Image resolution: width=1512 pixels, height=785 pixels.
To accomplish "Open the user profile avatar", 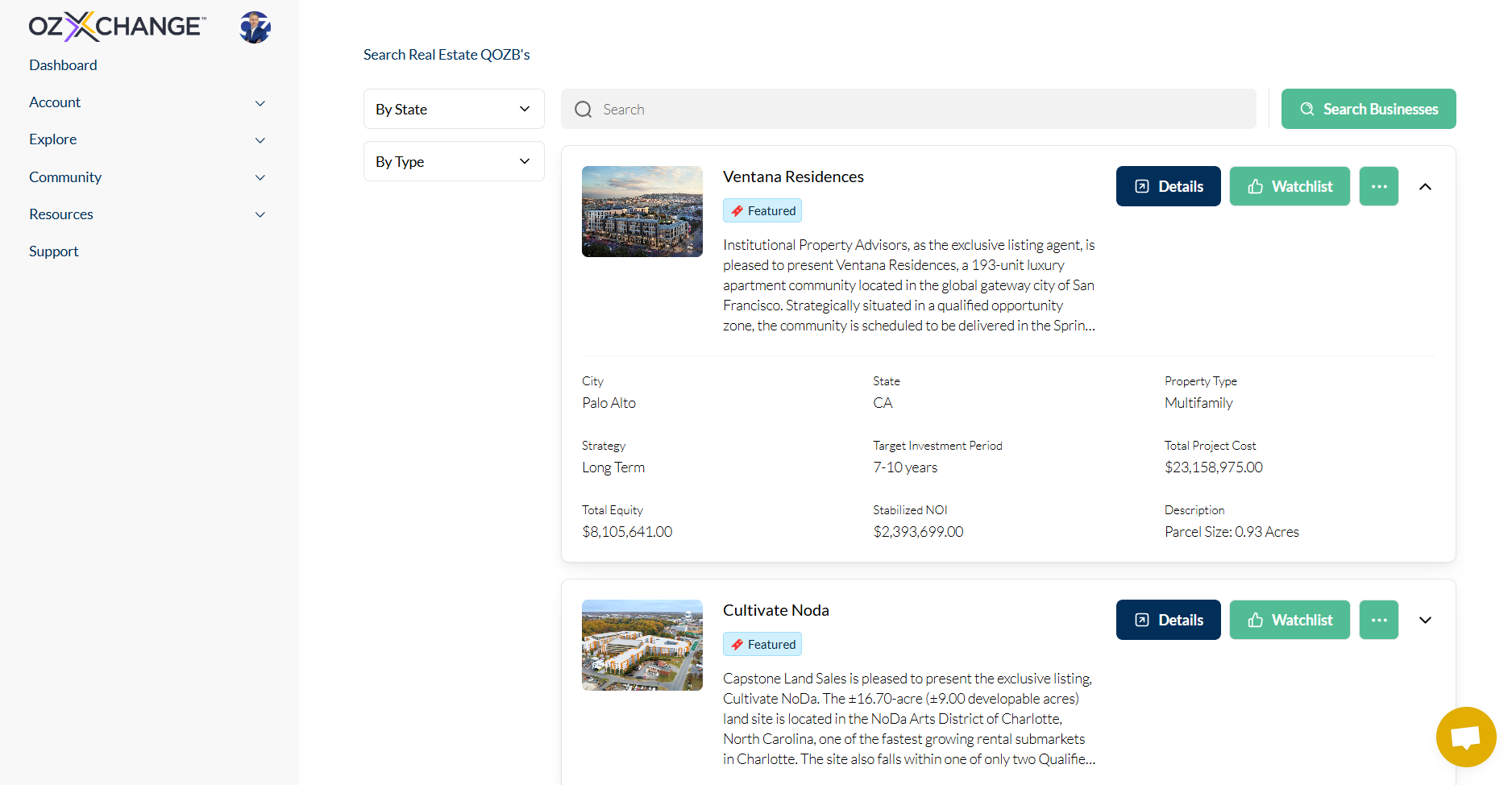I will coord(255,27).
